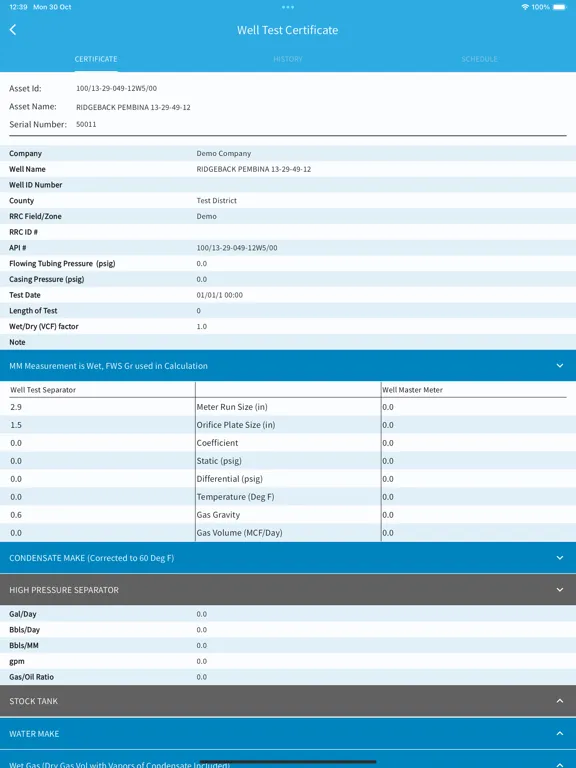Screen dimensions: 576x768
Task: Select the Gas Volume (MCF/Day) row label
Action: coord(240,533)
